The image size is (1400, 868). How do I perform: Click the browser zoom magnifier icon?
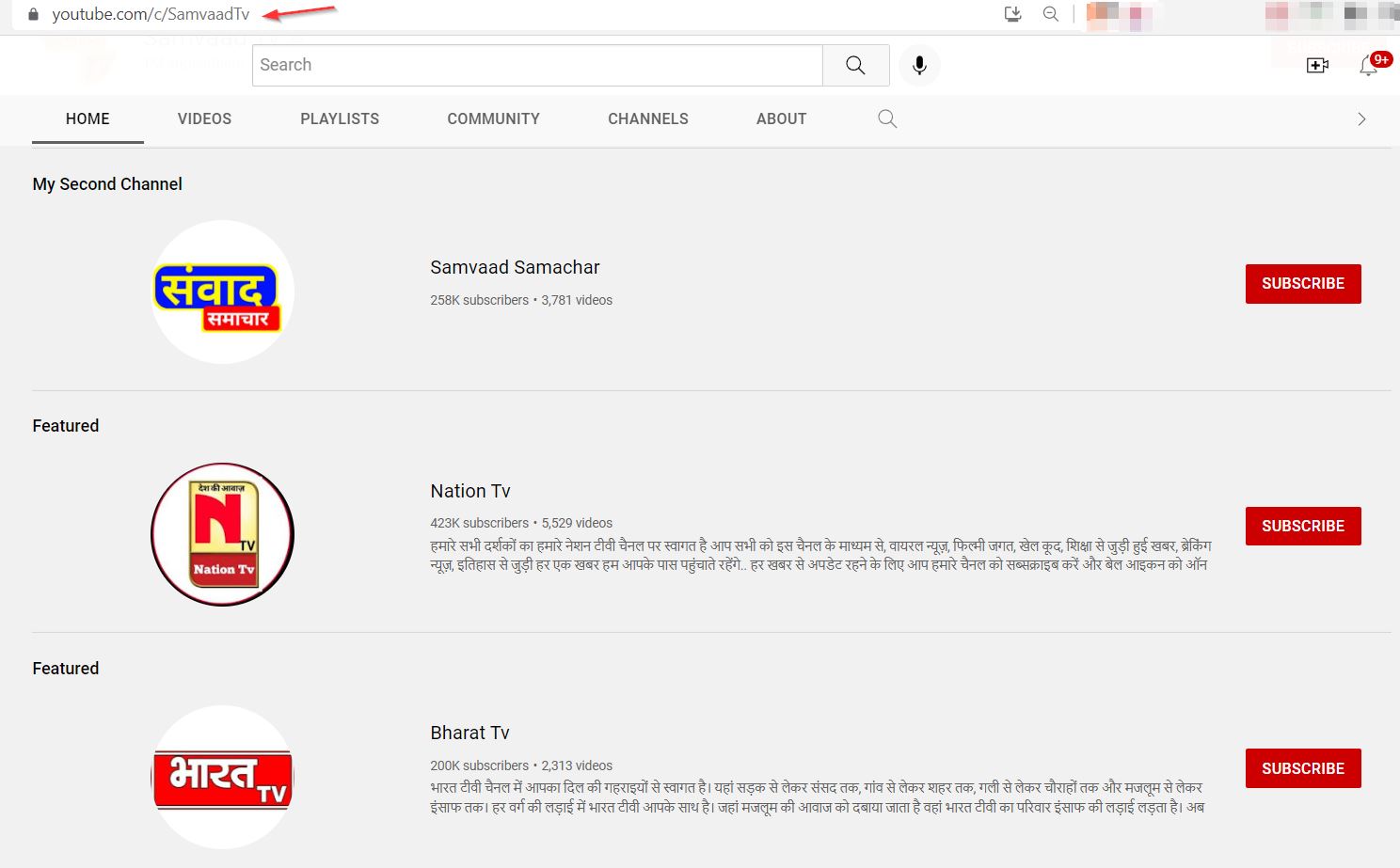(1051, 14)
